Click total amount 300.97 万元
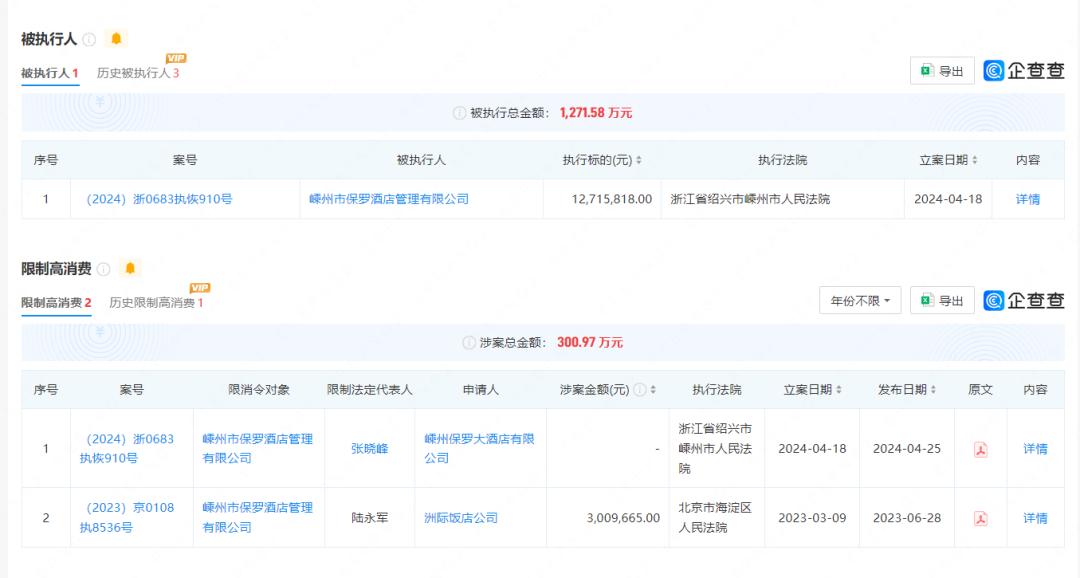The height and width of the screenshot is (578, 1080). point(590,342)
